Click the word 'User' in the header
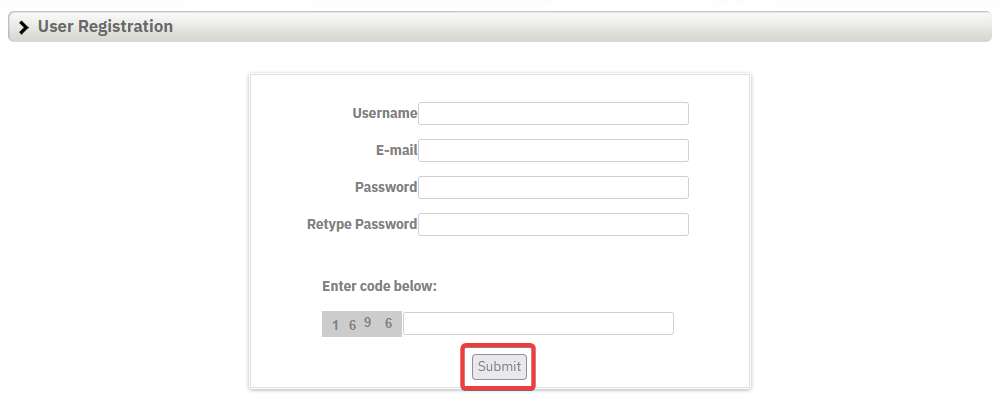Screen dimensions: 999x412 point(55,27)
